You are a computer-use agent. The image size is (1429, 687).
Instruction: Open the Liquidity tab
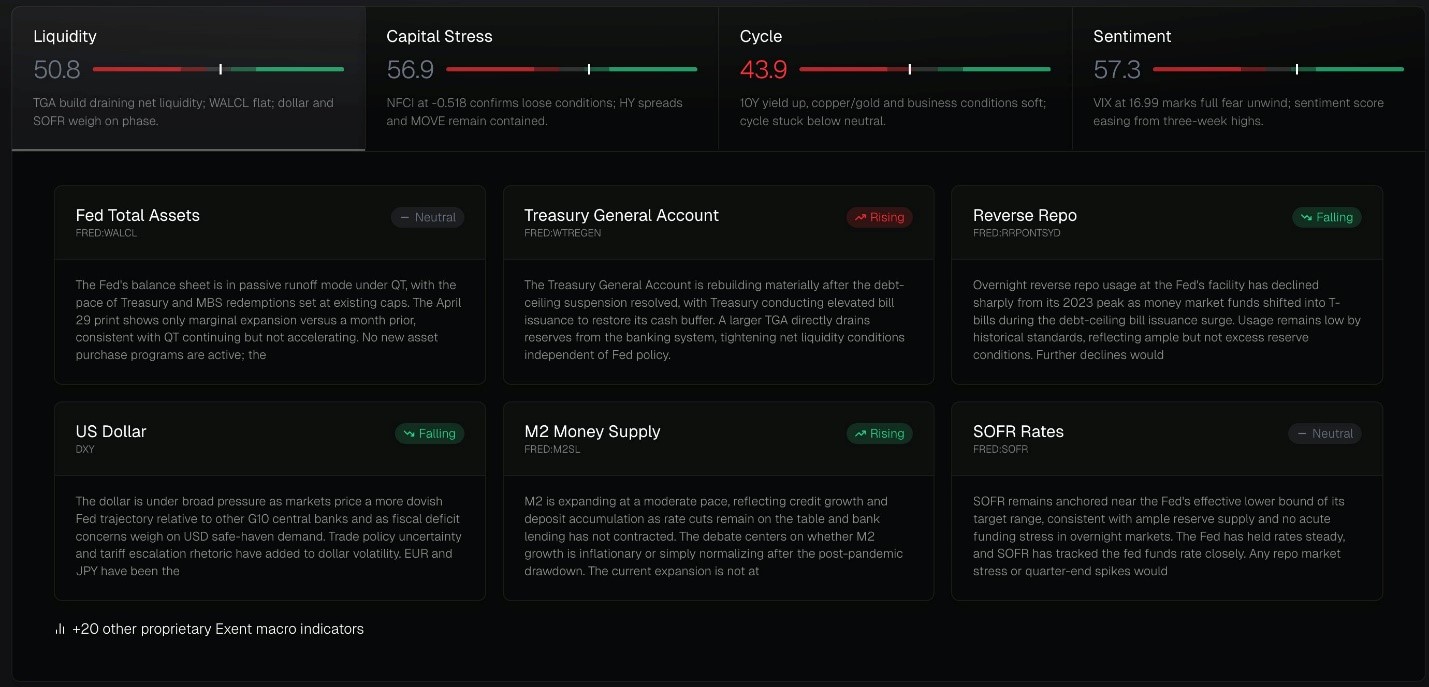coord(188,79)
